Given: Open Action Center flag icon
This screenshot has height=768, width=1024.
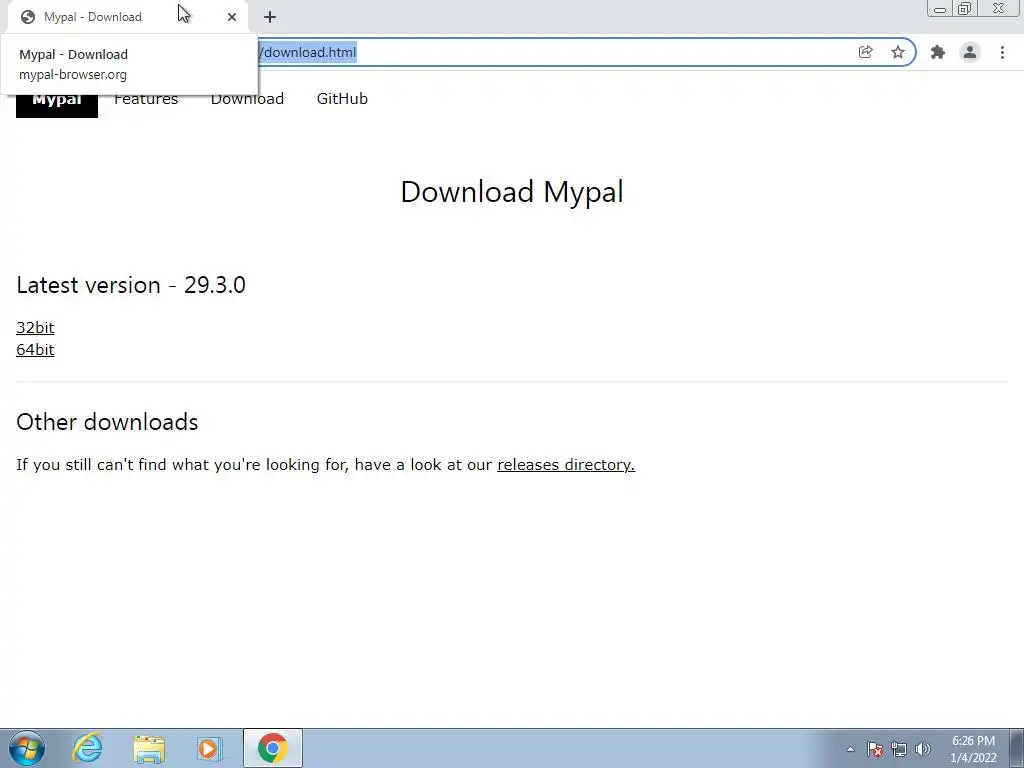Looking at the screenshot, I should [x=875, y=749].
